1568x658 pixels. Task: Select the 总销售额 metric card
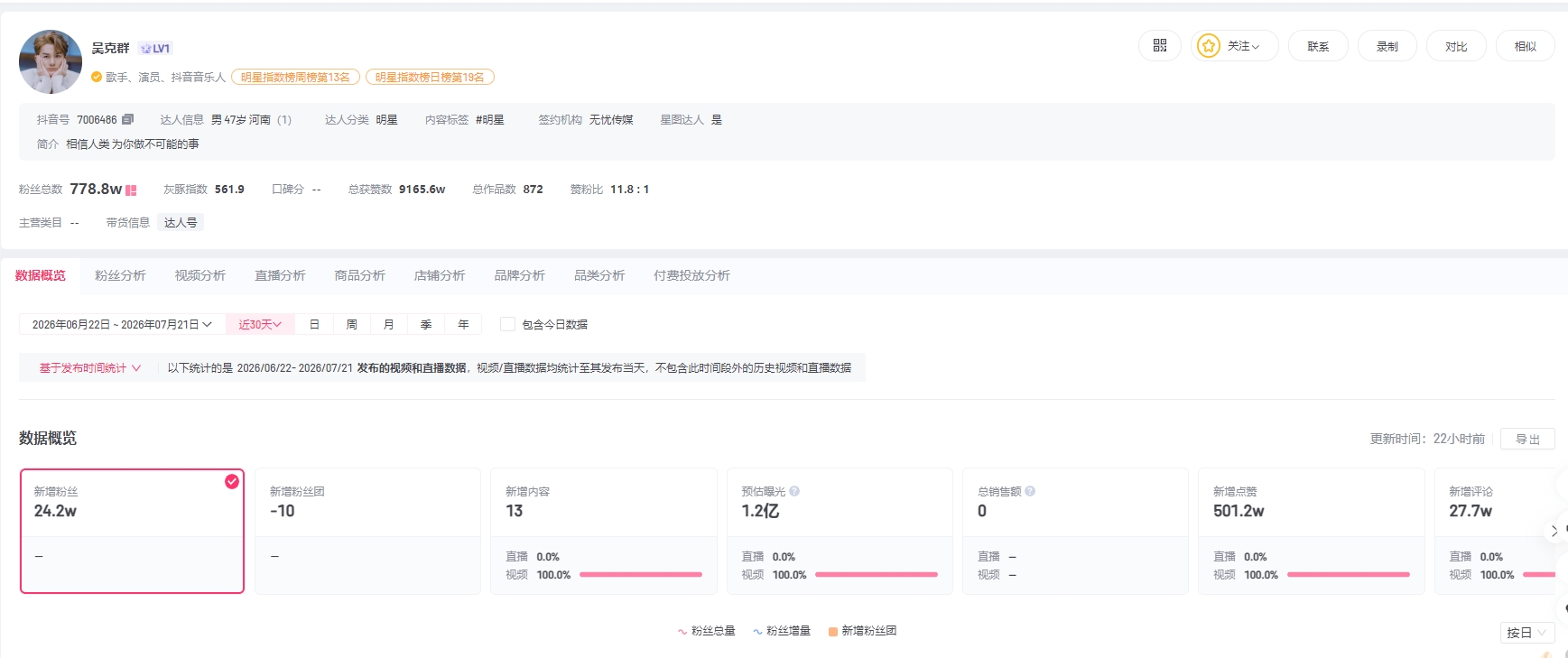point(1075,531)
